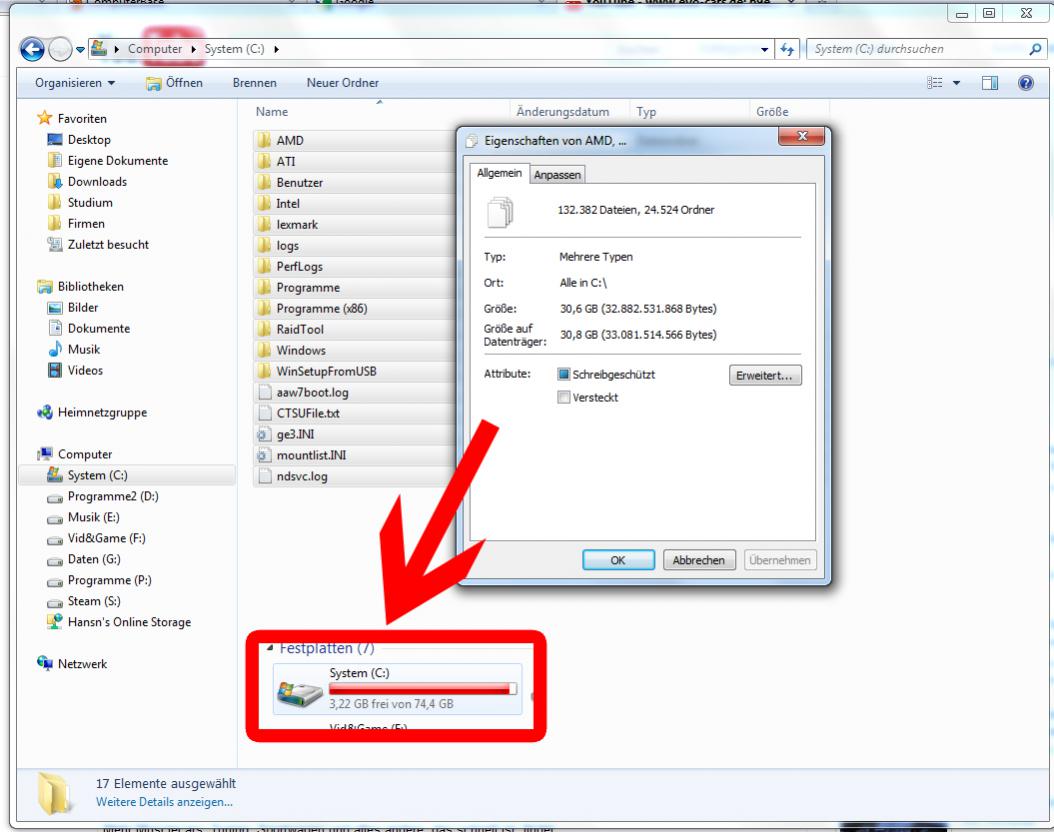
Task: Open Desktop in the Favoriten list
Action: (89, 140)
